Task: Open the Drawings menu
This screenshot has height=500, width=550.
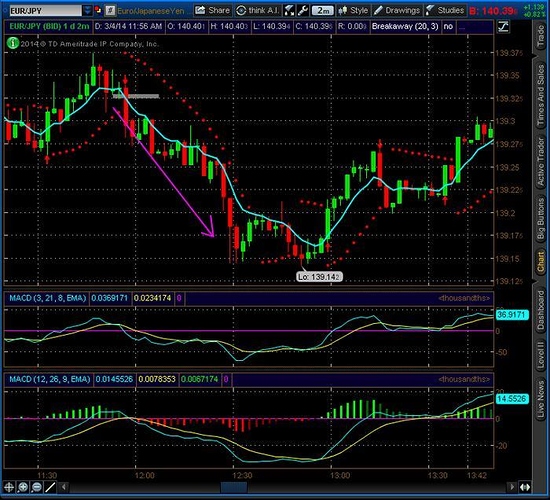Action: point(398,10)
